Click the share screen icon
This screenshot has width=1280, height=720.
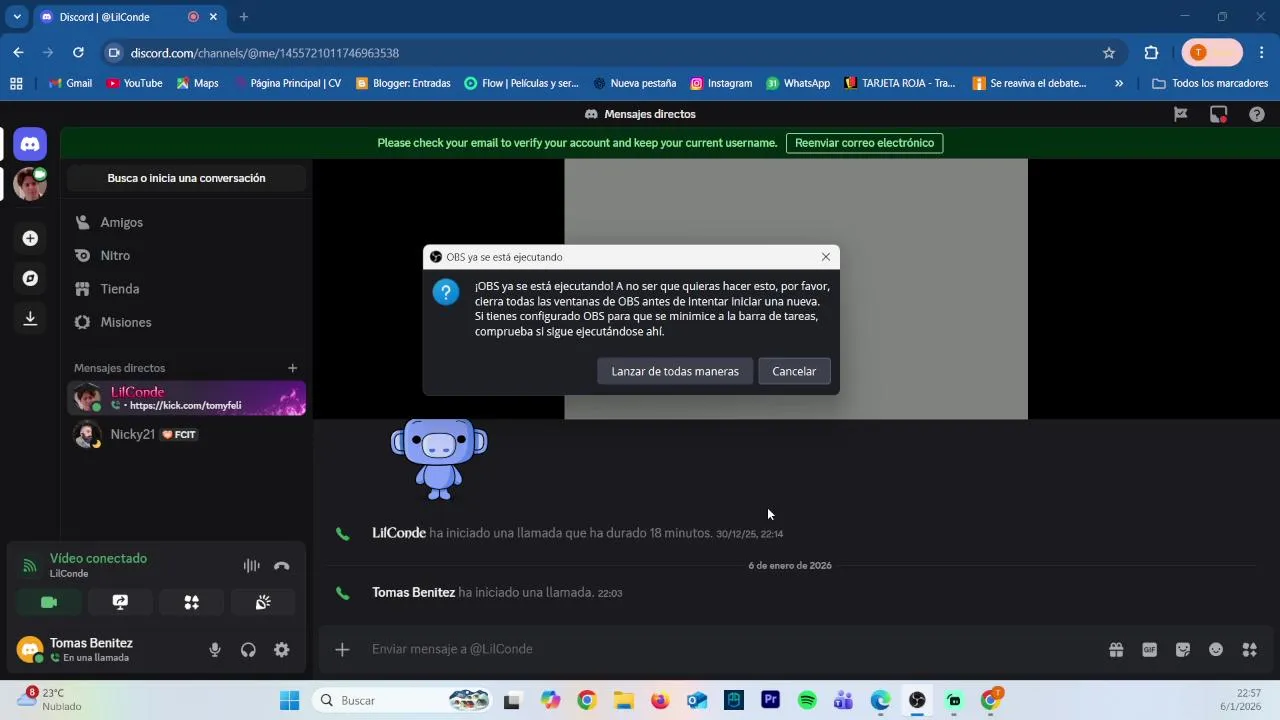tap(120, 602)
